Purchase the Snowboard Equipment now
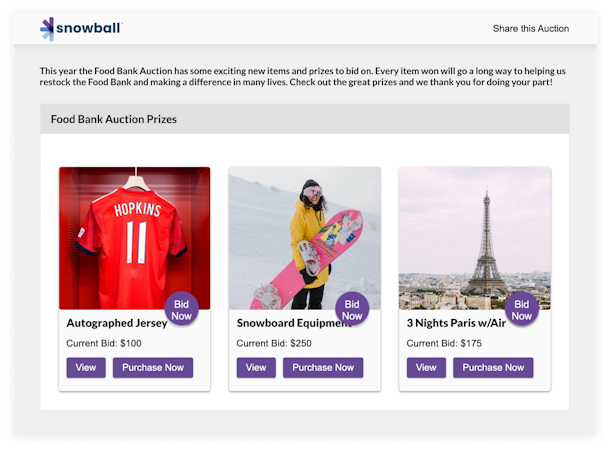610x450 pixels. point(323,367)
